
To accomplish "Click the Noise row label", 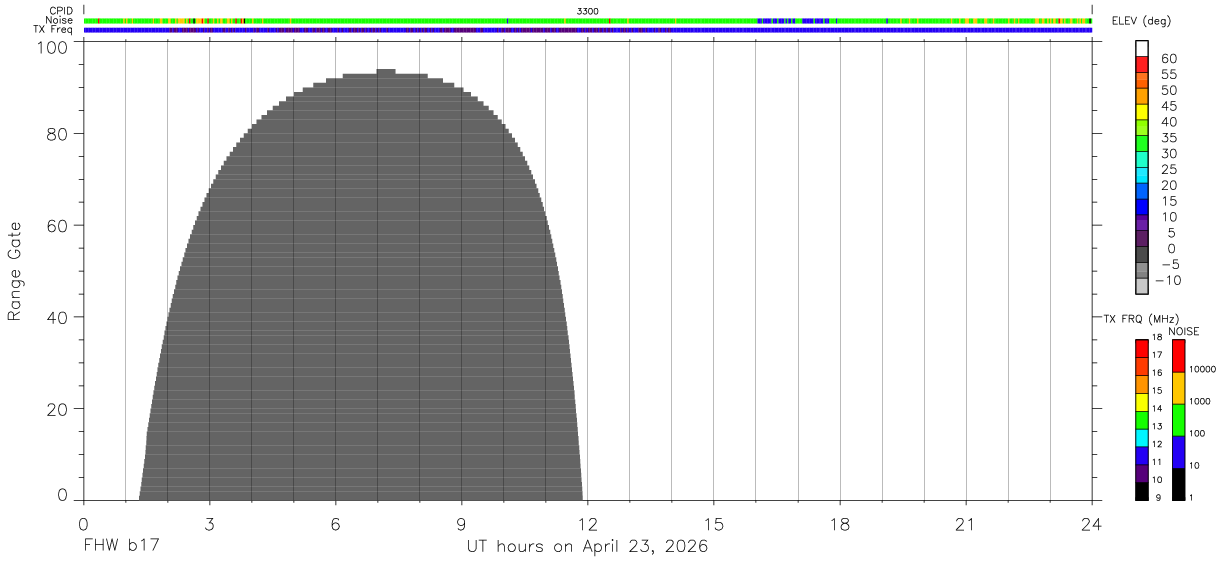I will (60, 20).
